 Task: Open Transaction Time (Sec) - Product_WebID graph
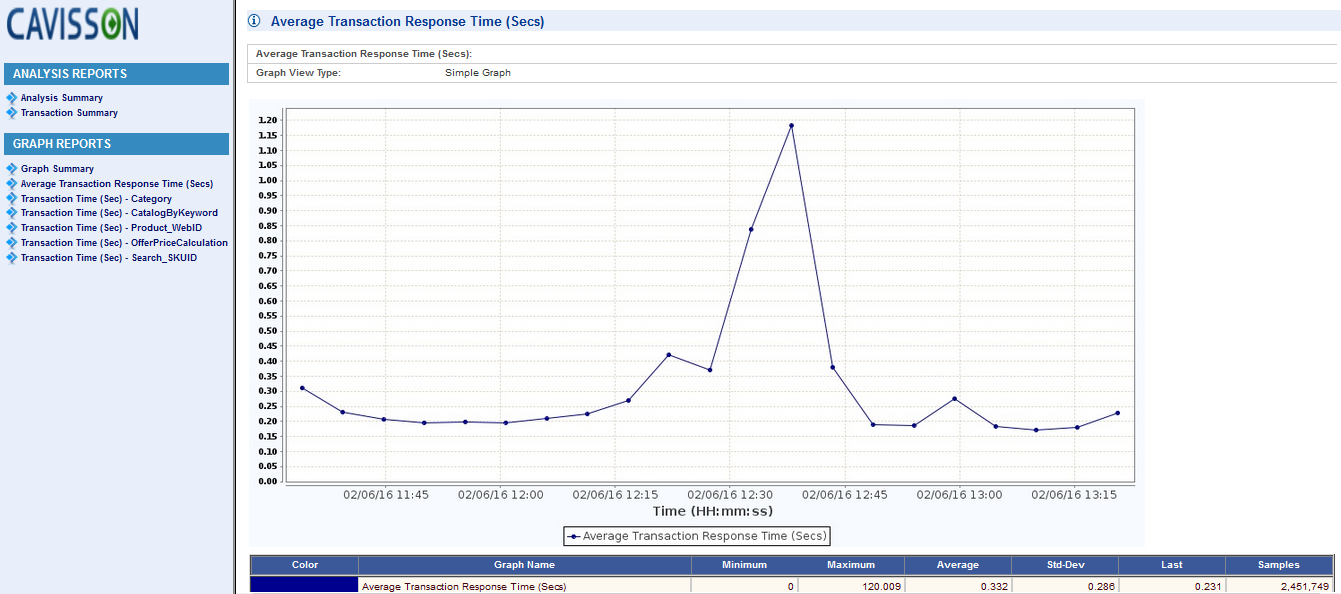coord(111,228)
